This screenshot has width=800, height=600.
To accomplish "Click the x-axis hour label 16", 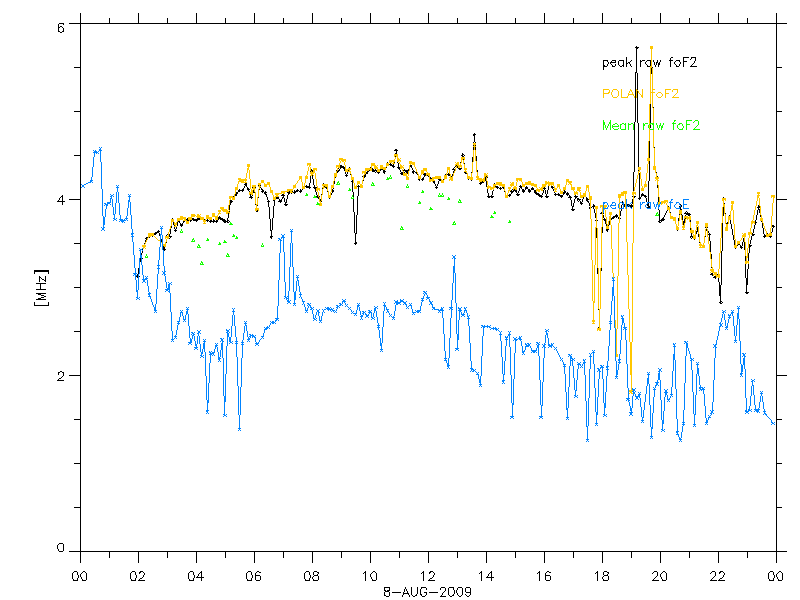I will (543, 577).
